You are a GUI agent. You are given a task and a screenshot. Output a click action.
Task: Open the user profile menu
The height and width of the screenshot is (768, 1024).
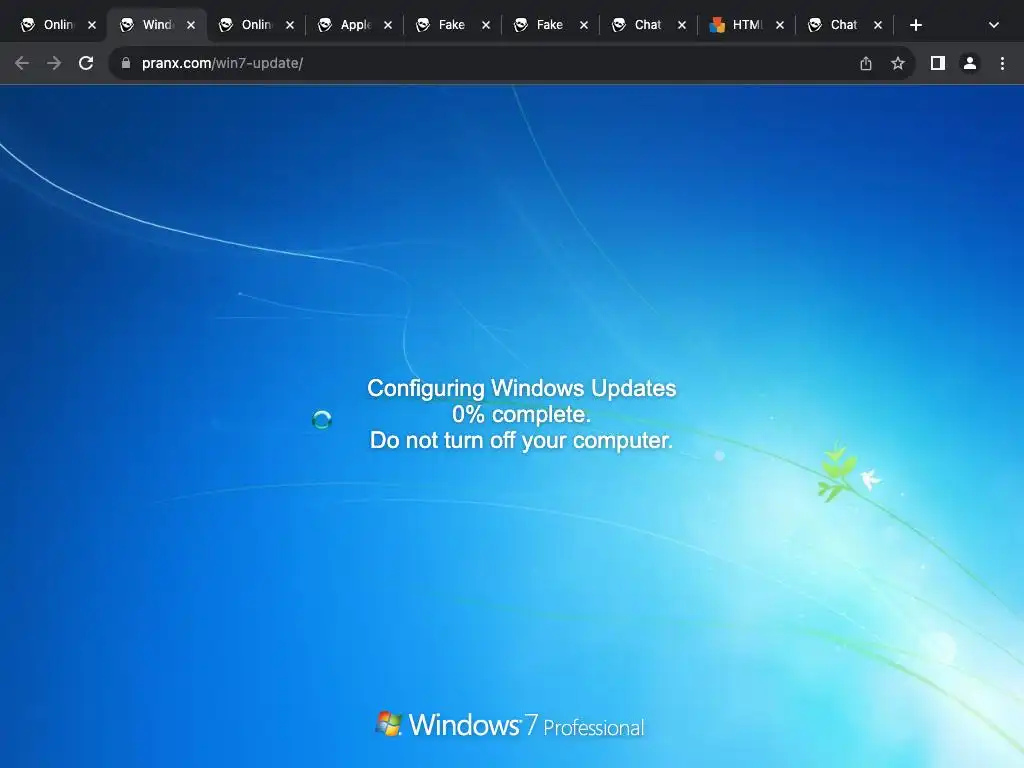[x=970, y=63]
